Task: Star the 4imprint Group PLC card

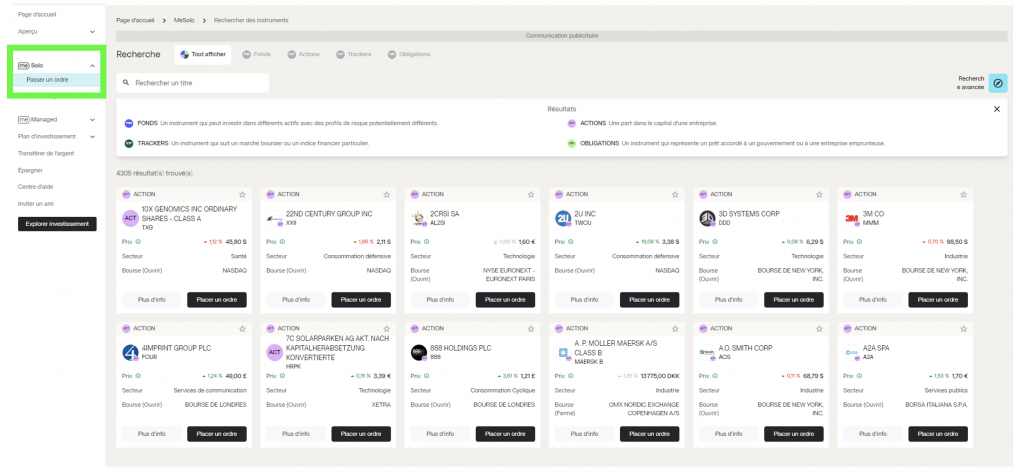Action: [x=242, y=328]
